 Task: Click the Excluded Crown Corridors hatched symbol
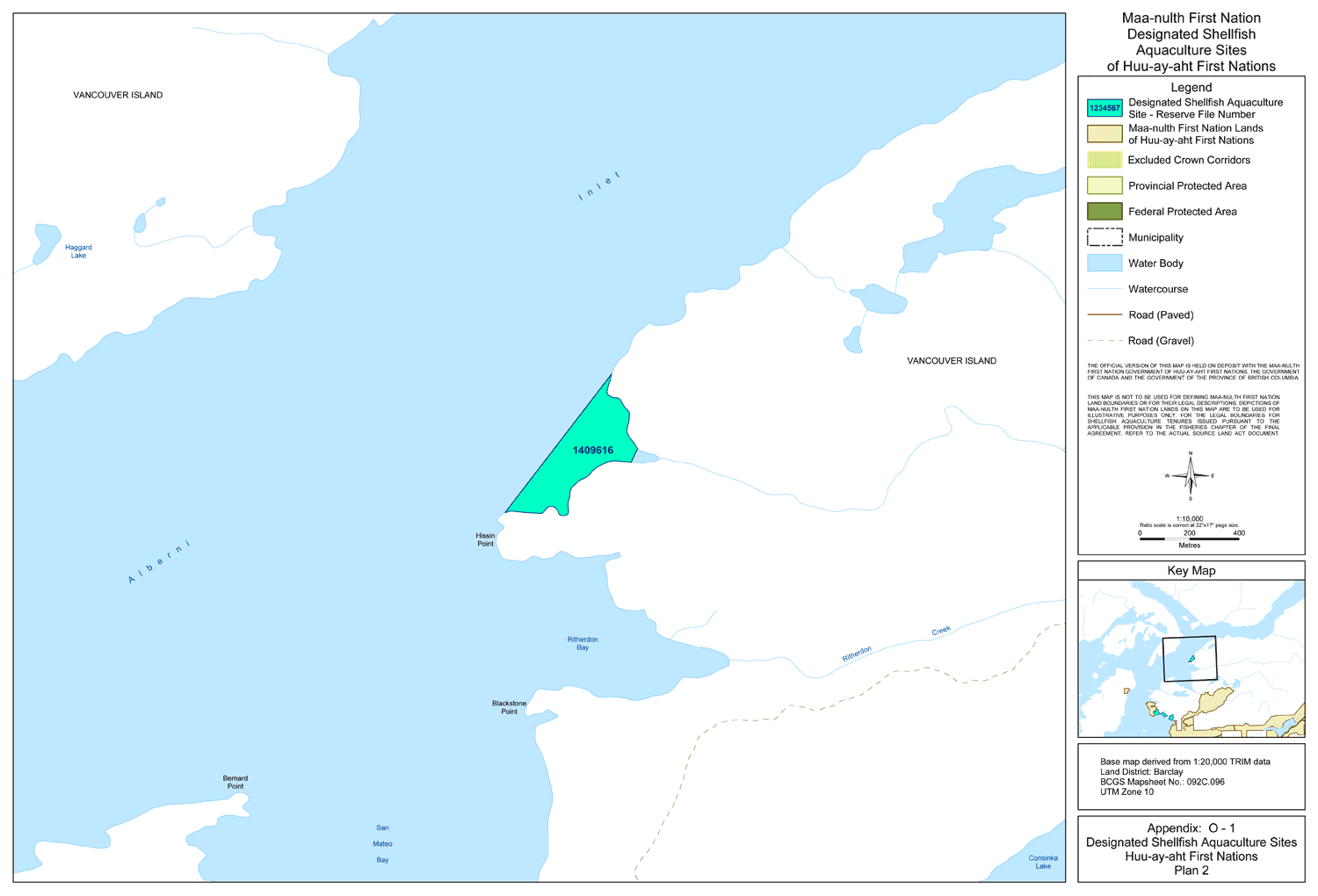[1104, 160]
